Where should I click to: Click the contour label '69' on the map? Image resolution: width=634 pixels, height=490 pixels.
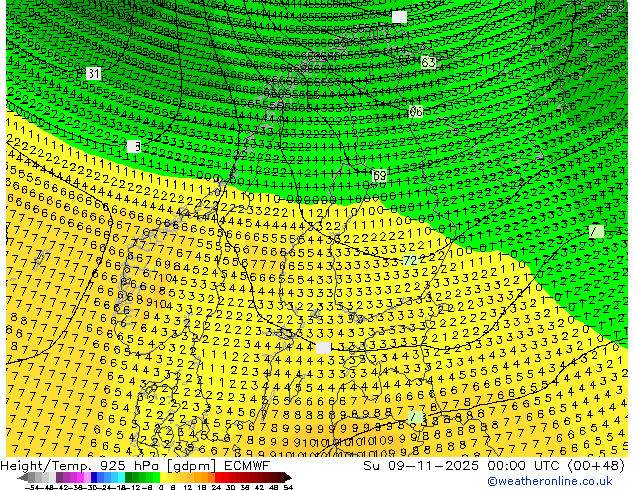point(379,175)
